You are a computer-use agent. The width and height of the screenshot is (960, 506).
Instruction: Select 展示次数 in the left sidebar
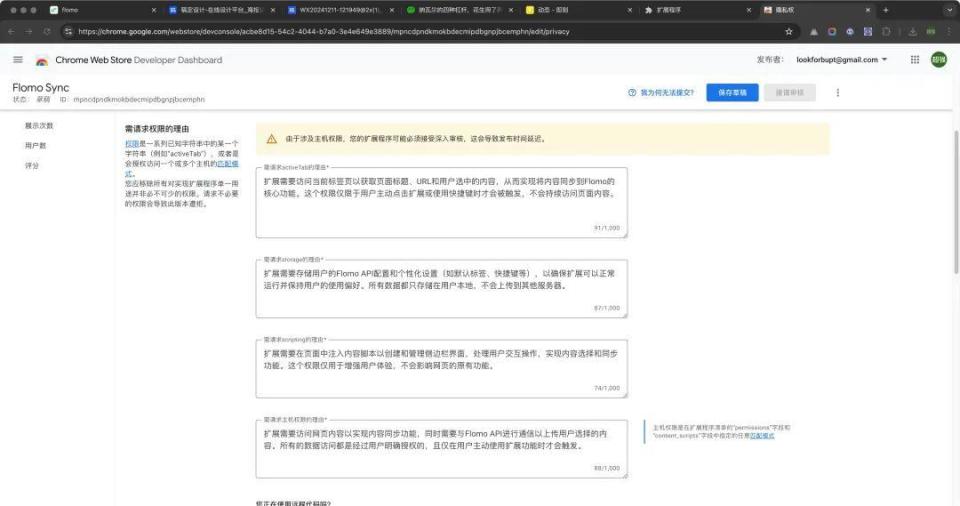(x=39, y=126)
